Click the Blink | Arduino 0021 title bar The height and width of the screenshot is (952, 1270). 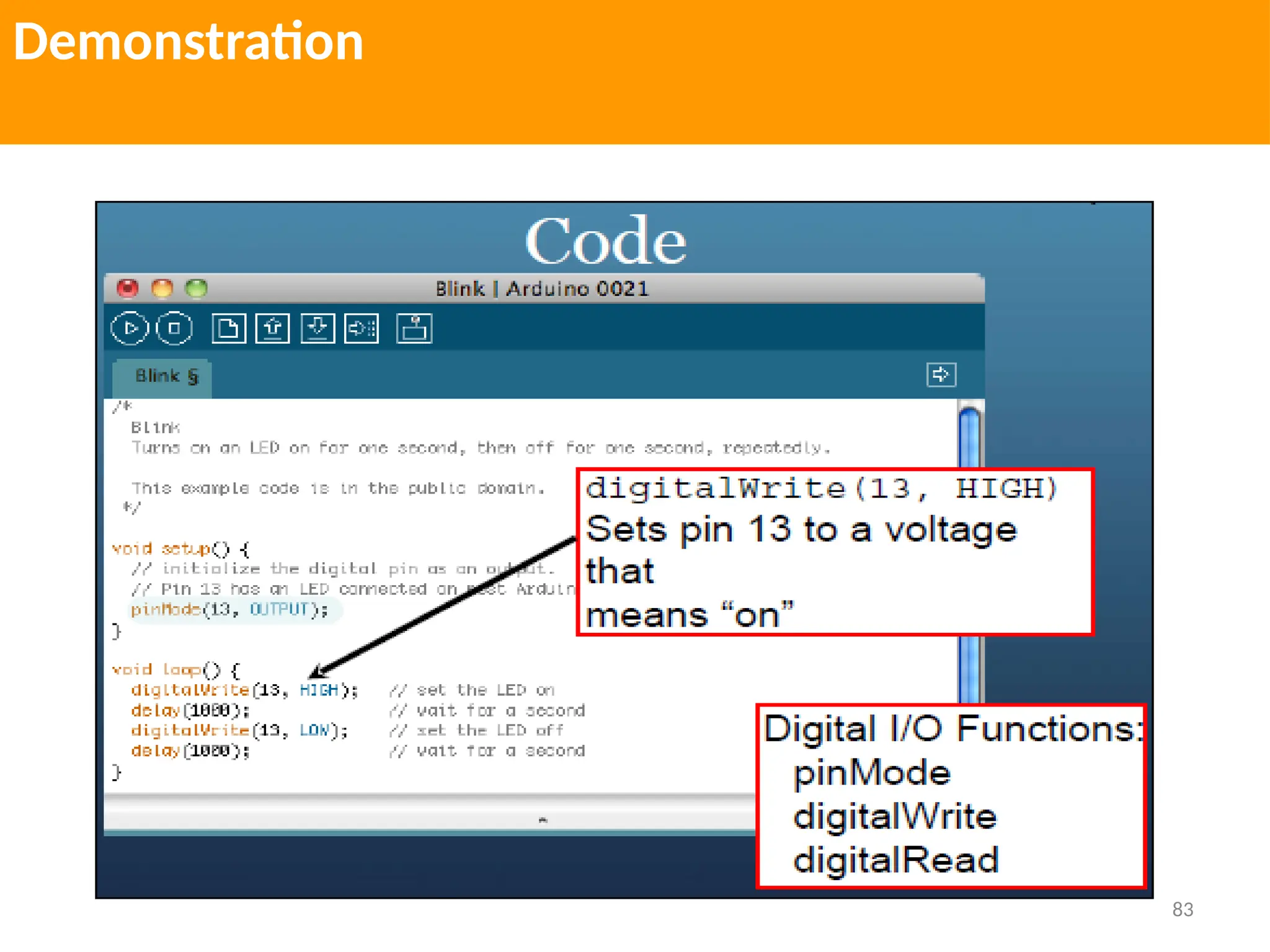click(541, 289)
